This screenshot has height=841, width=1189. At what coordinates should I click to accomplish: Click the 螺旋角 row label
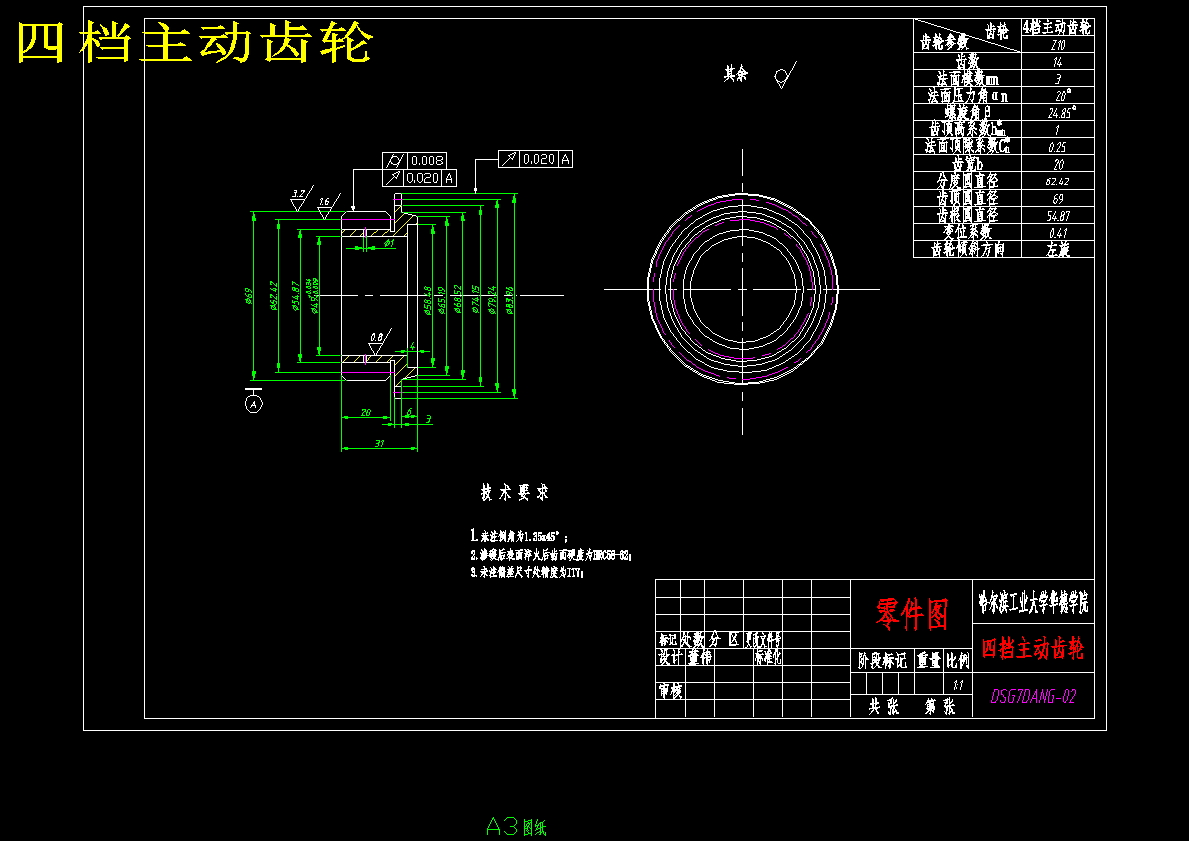pyautogui.click(x=968, y=112)
